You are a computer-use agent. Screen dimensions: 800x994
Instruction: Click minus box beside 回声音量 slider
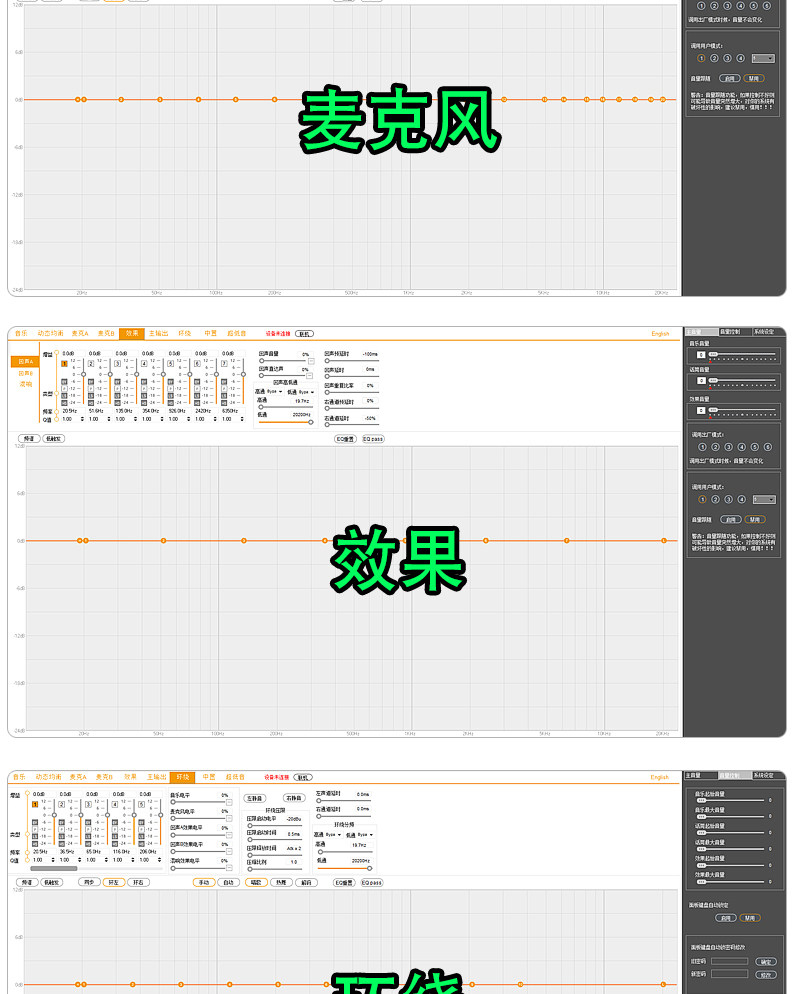click(x=311, y=361)
